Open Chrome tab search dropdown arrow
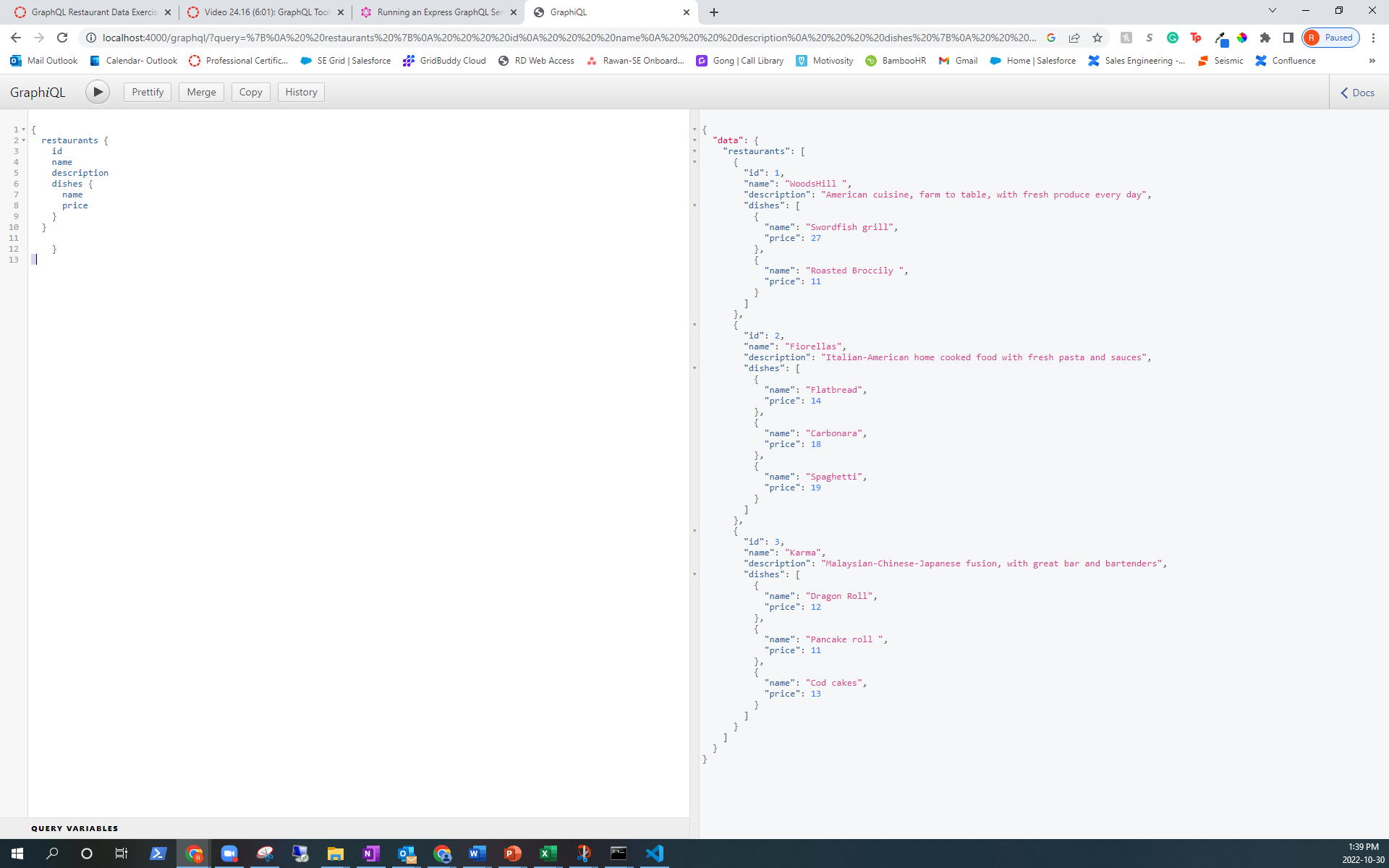Screen dimensions: 1389x868 [1273, 11]
